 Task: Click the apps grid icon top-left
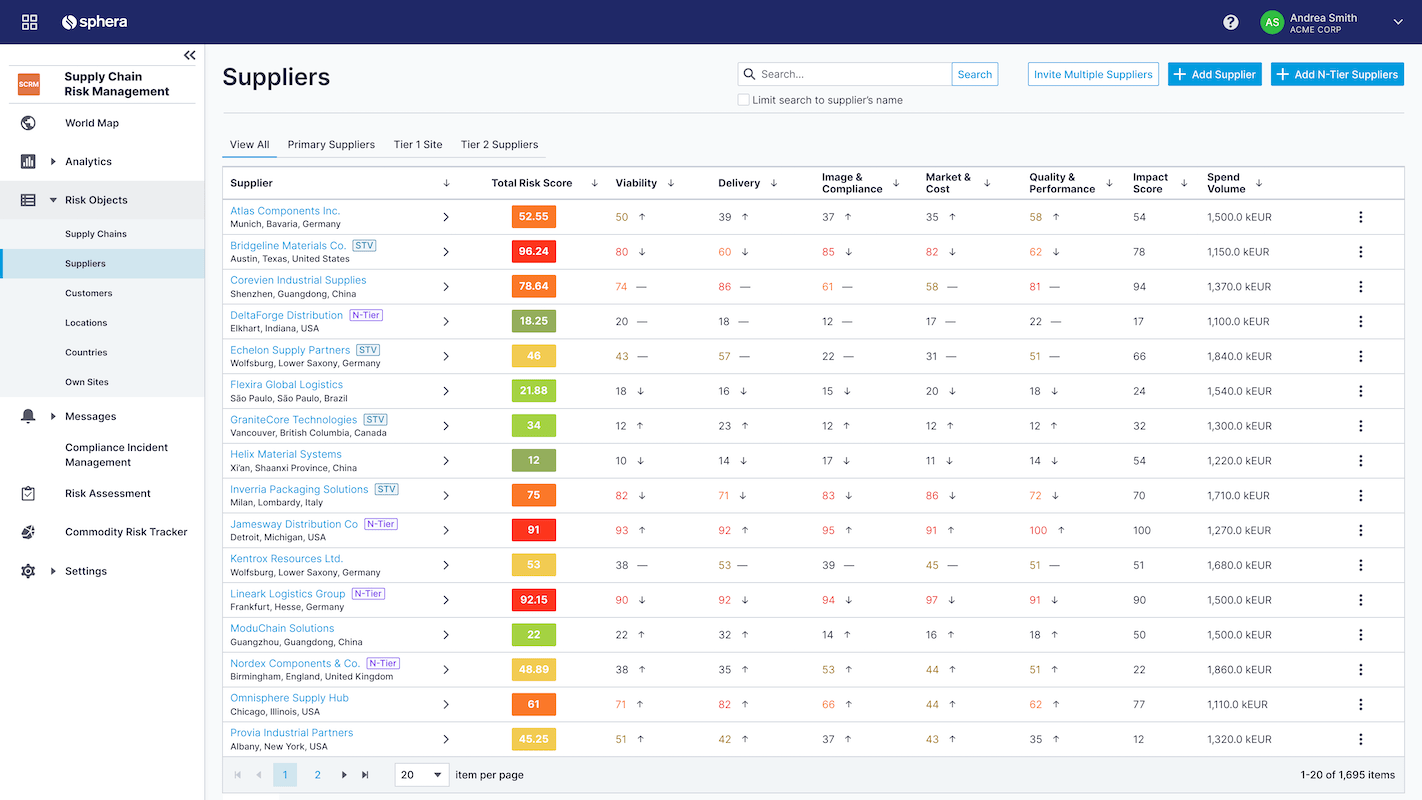coord(29,21)
